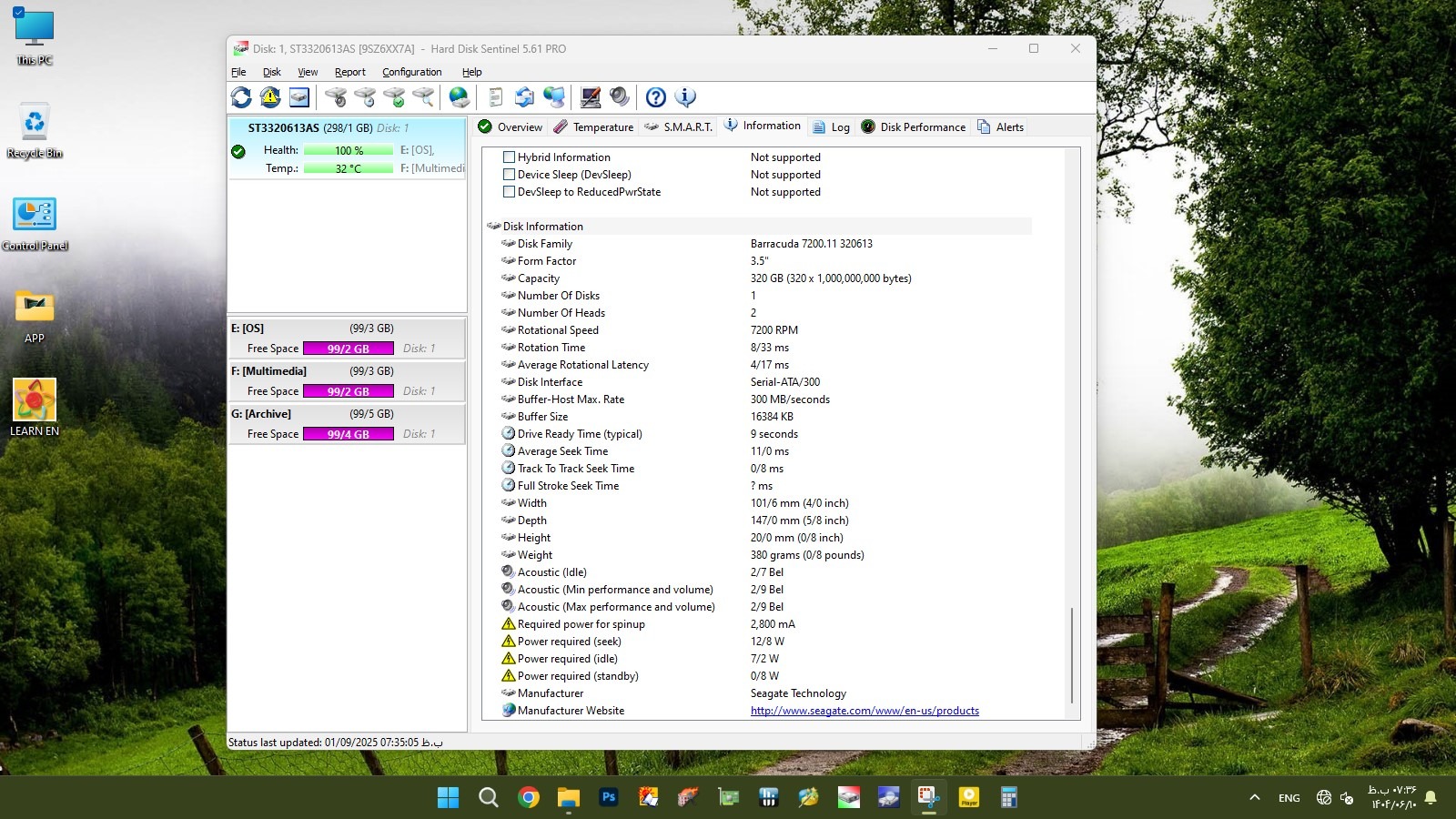
Task: Toggle the DevSleep to ReducedPwrState checkbox
Action: click(510, 192)
